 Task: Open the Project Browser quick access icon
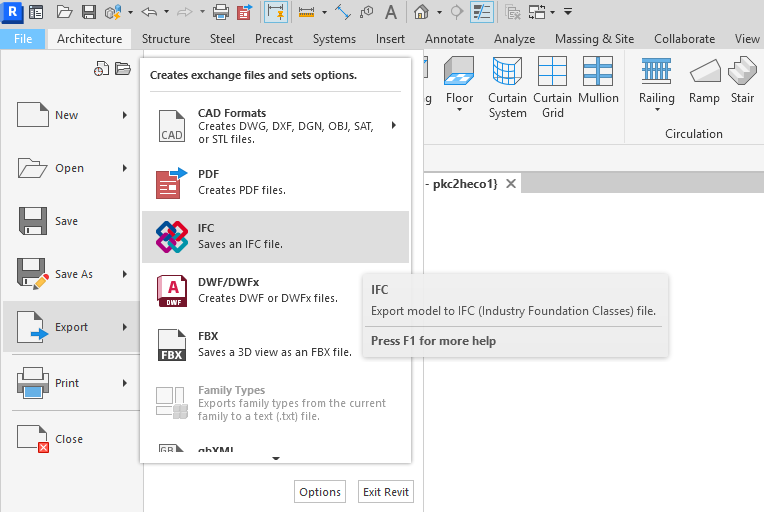36,12
